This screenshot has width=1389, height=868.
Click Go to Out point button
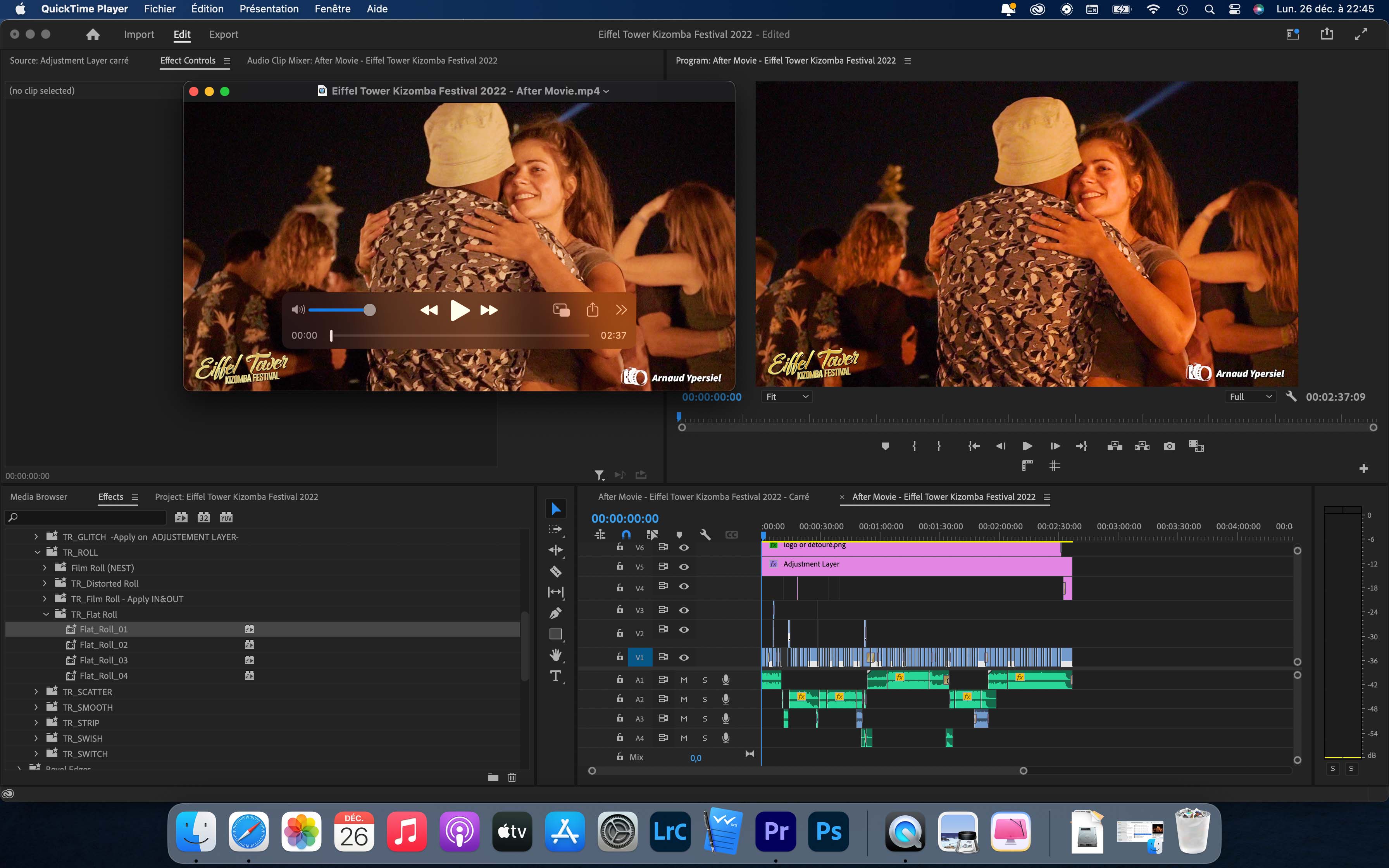point(1081,446)
